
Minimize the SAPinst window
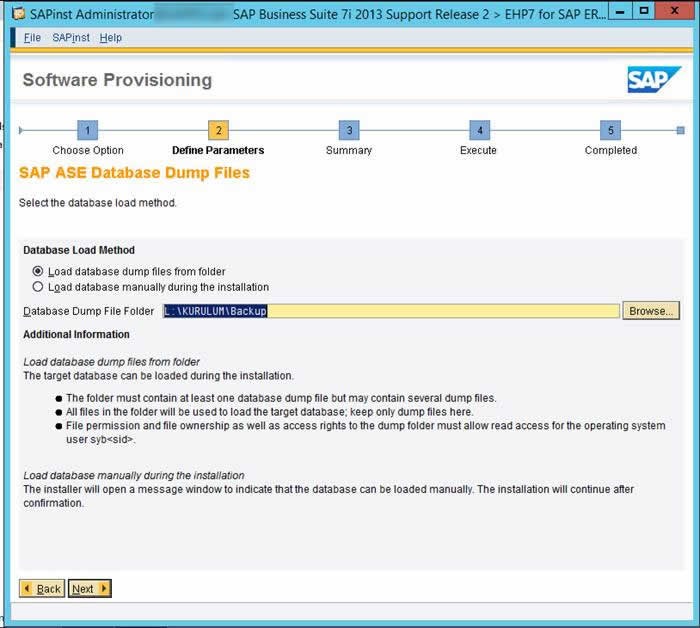(620, 11)
